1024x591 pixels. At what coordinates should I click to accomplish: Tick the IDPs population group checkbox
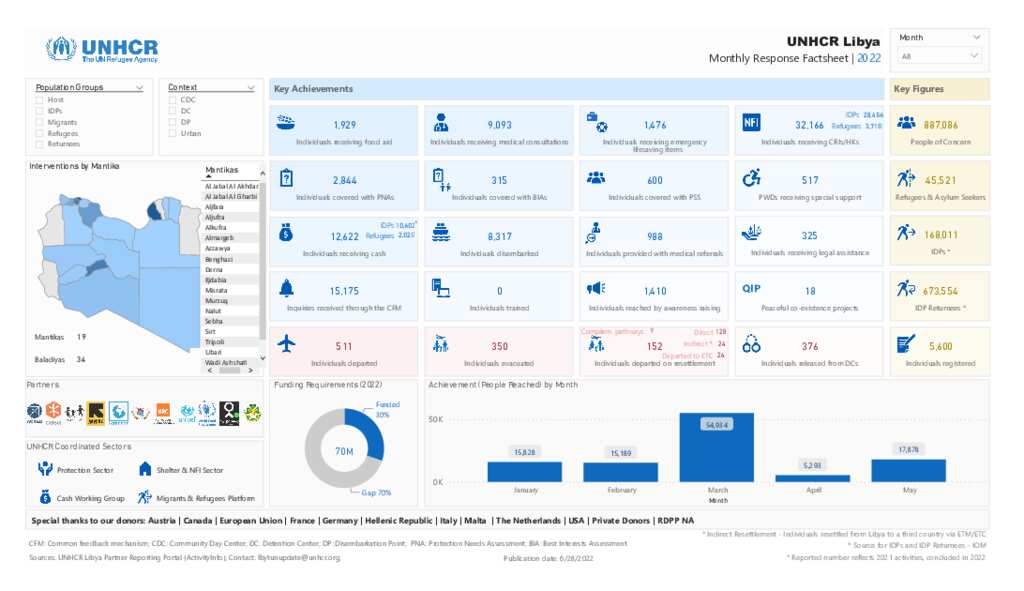click(x=39, y=111)
